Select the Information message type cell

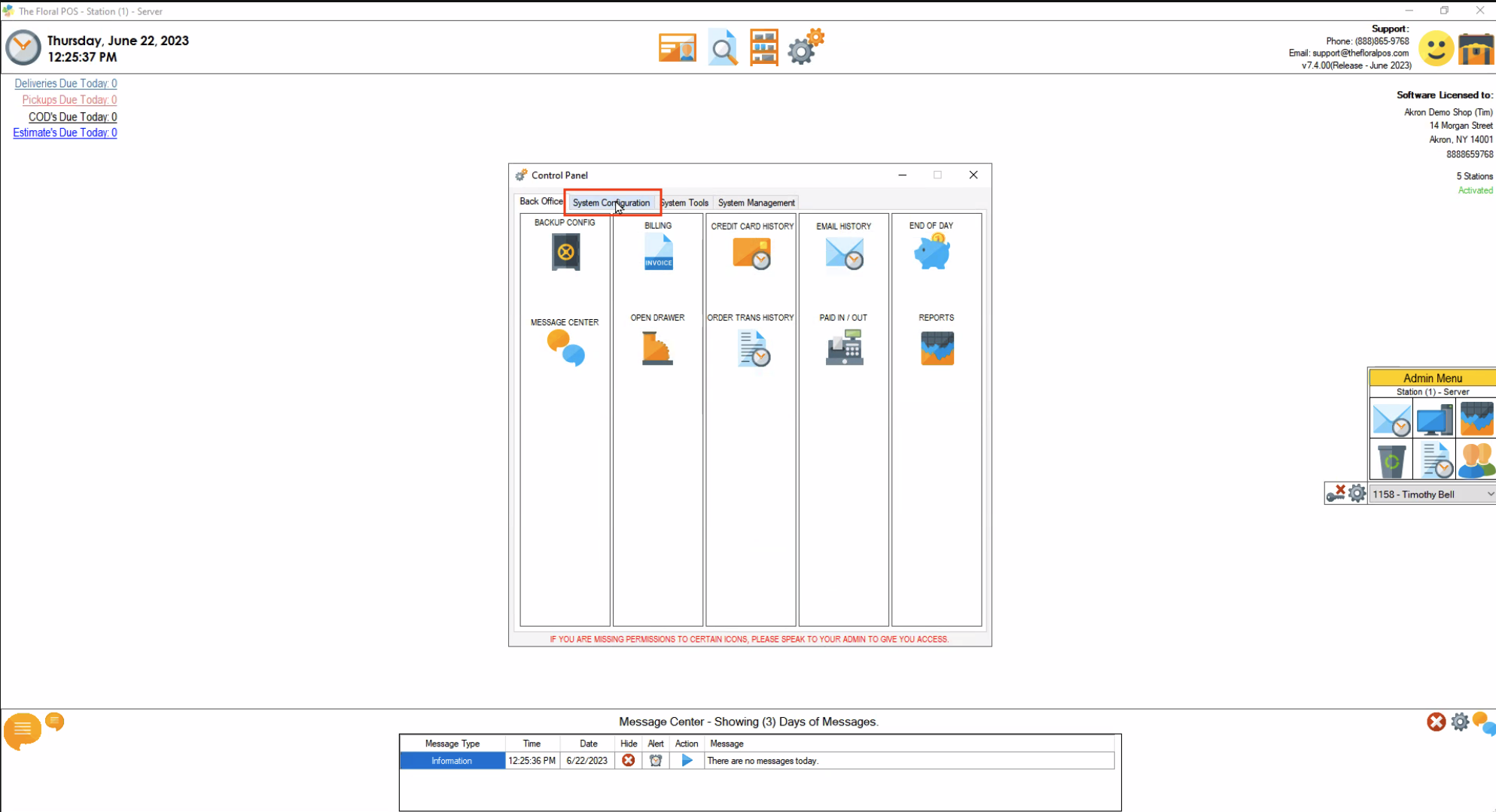pyautogui.click(x=452, y=761)
